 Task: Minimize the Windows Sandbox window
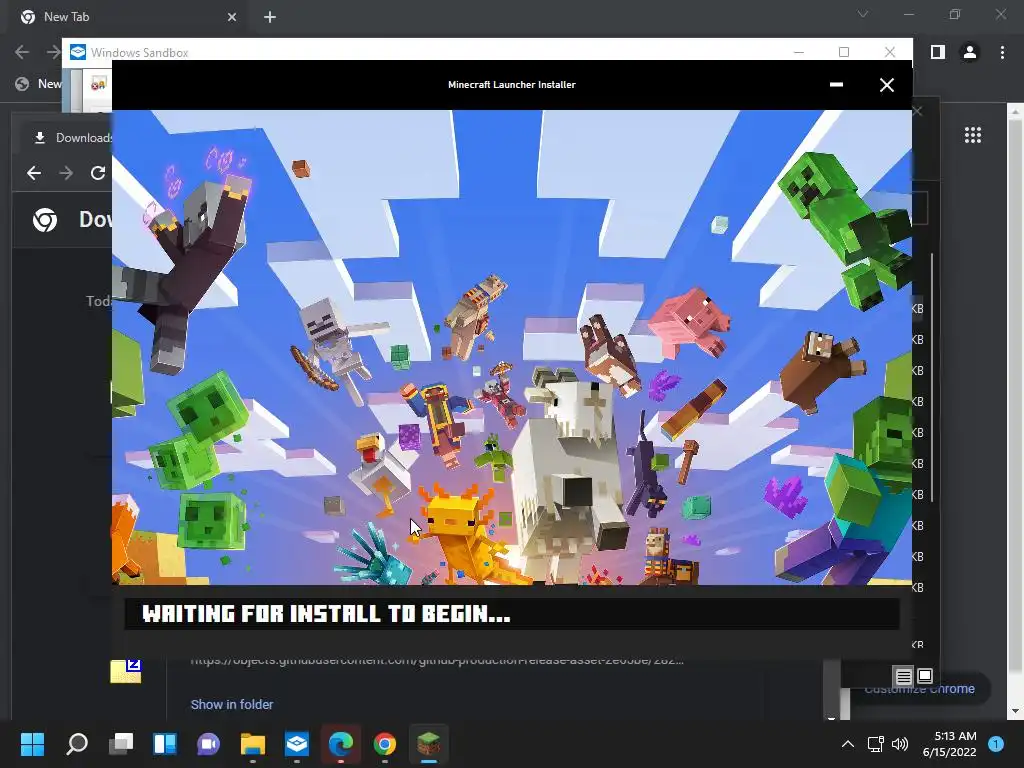[x=799, y=52]
